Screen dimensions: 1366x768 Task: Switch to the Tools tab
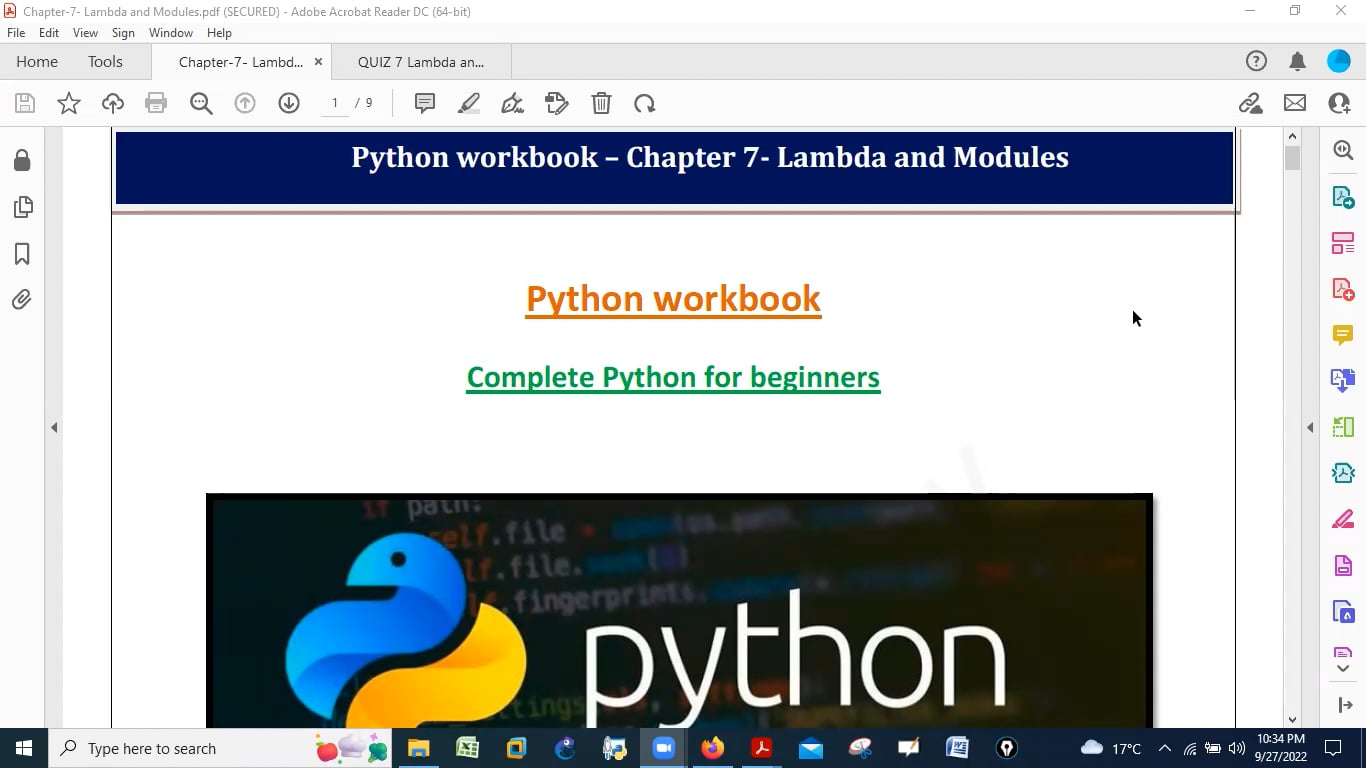pyautogui.click(x=105, y=61)
